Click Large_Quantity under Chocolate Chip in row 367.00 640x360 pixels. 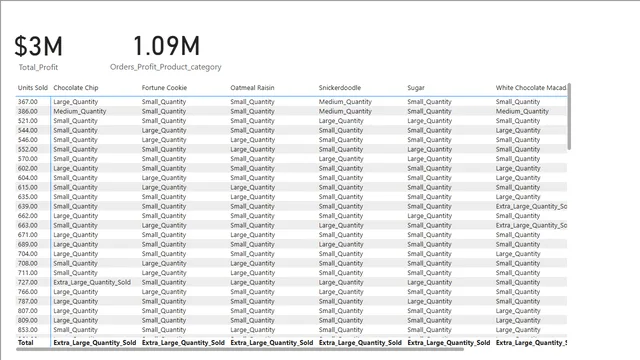click(x=76, y=102)
